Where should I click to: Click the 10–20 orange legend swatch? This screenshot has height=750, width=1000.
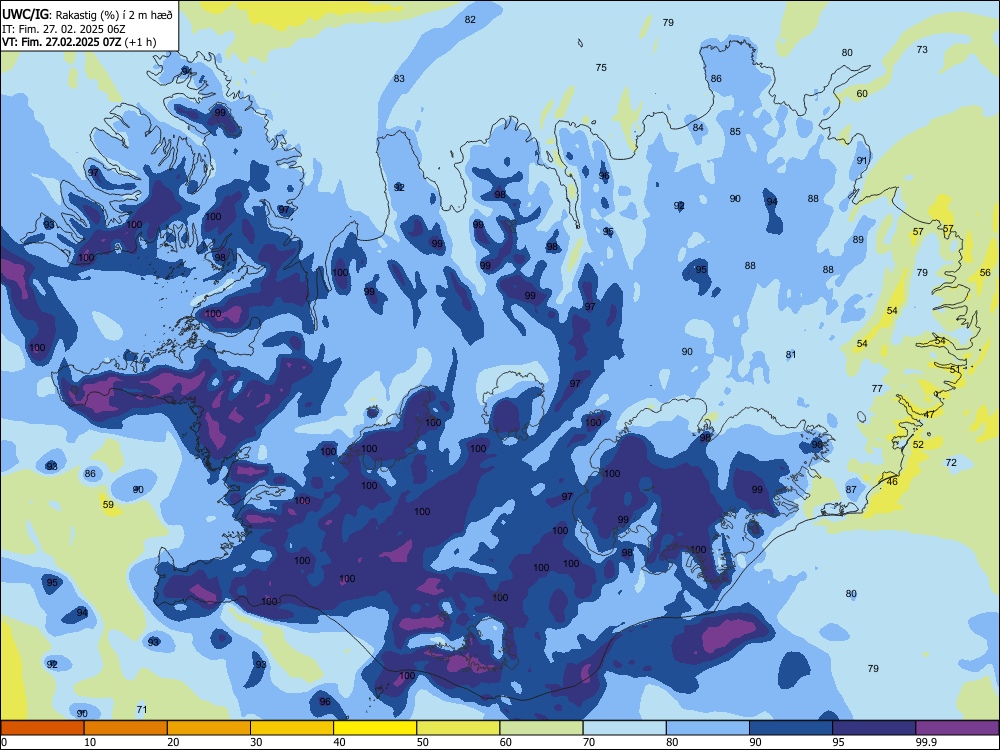pyautogui.click(x=126, y=728)
